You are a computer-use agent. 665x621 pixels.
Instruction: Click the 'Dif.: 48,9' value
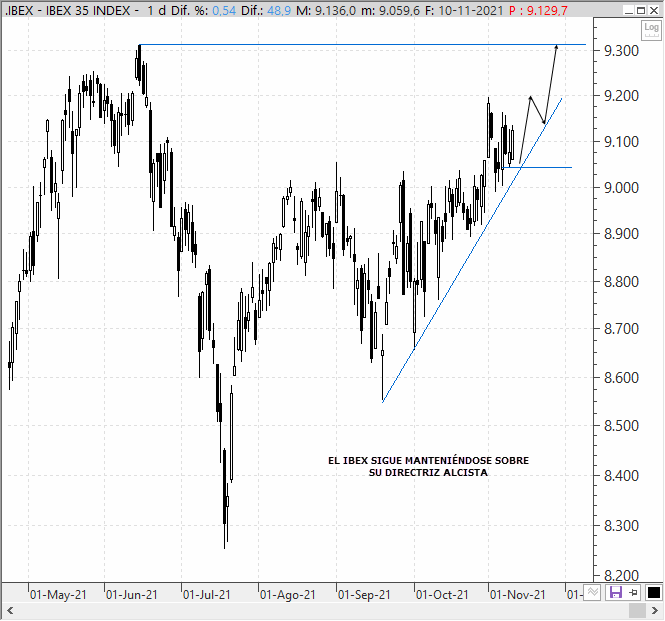266,10
